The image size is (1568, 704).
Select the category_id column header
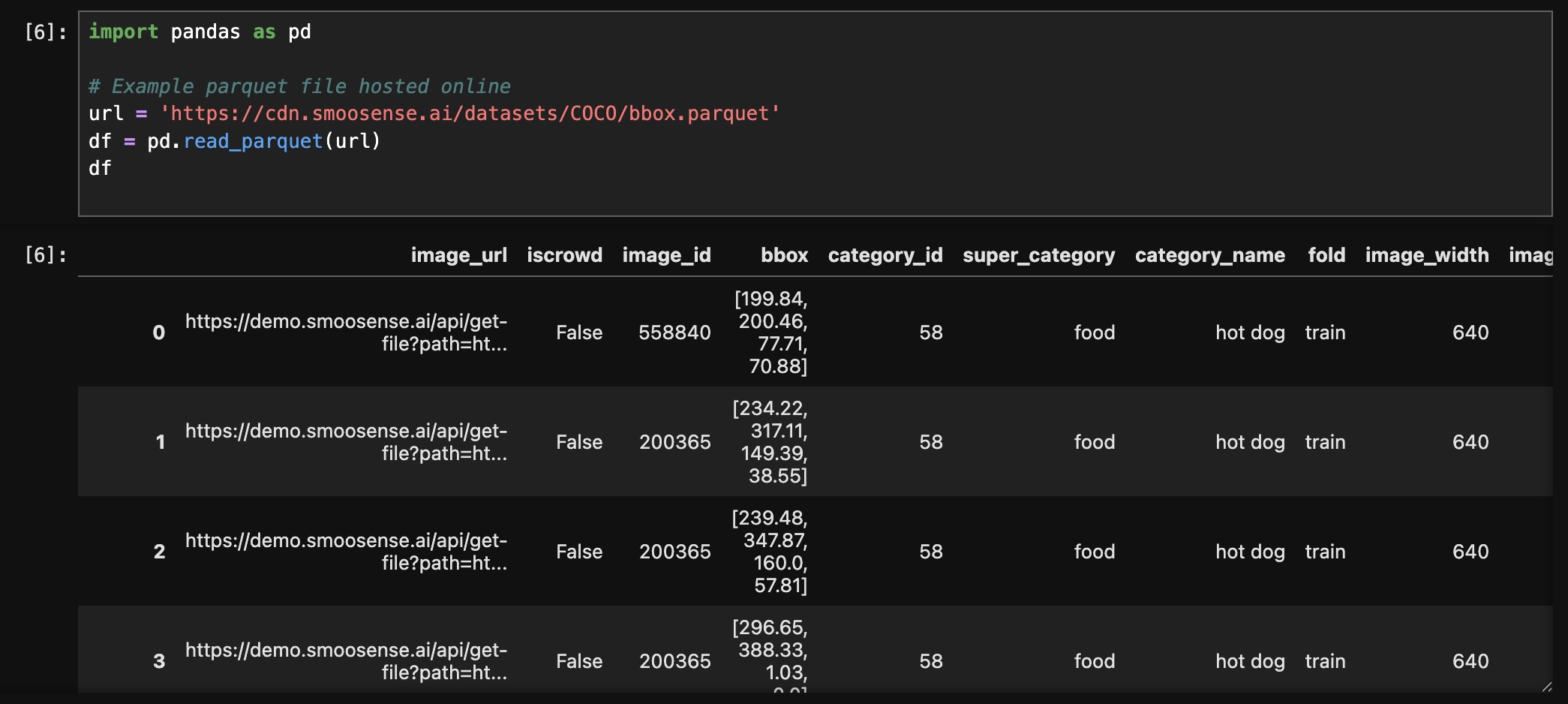pos(885,255)
